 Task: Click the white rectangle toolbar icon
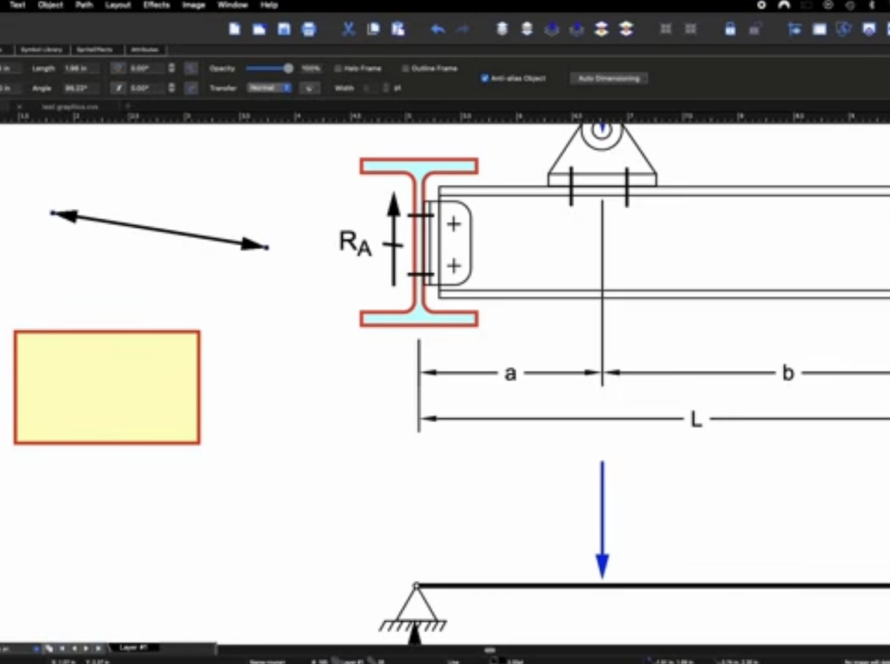(x=820, y=29)
